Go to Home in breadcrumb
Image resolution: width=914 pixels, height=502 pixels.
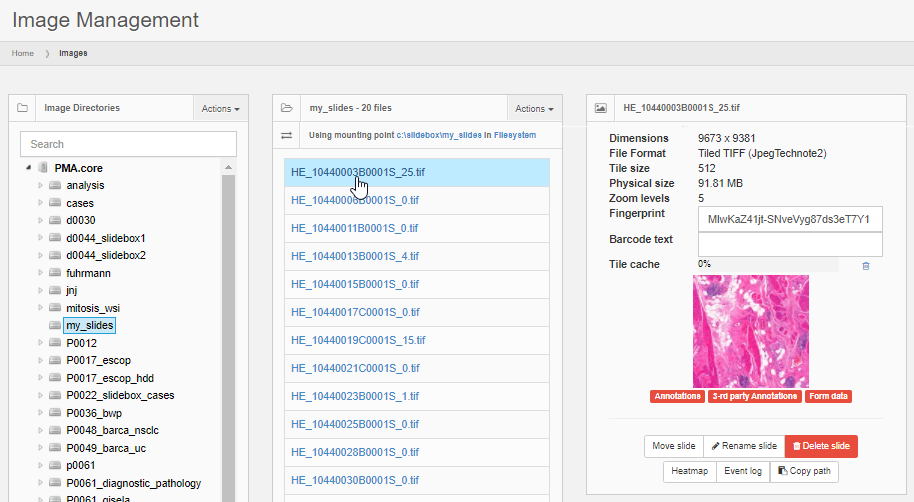22,53
